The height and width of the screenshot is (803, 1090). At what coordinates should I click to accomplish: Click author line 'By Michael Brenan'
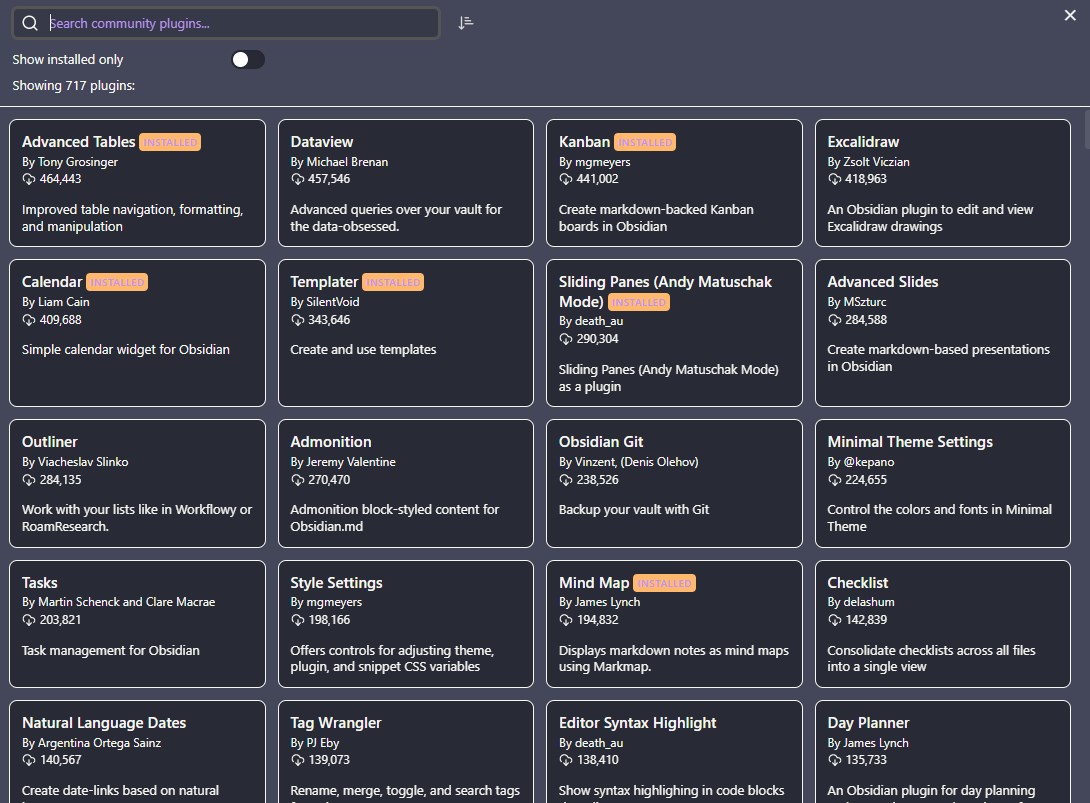339,162
